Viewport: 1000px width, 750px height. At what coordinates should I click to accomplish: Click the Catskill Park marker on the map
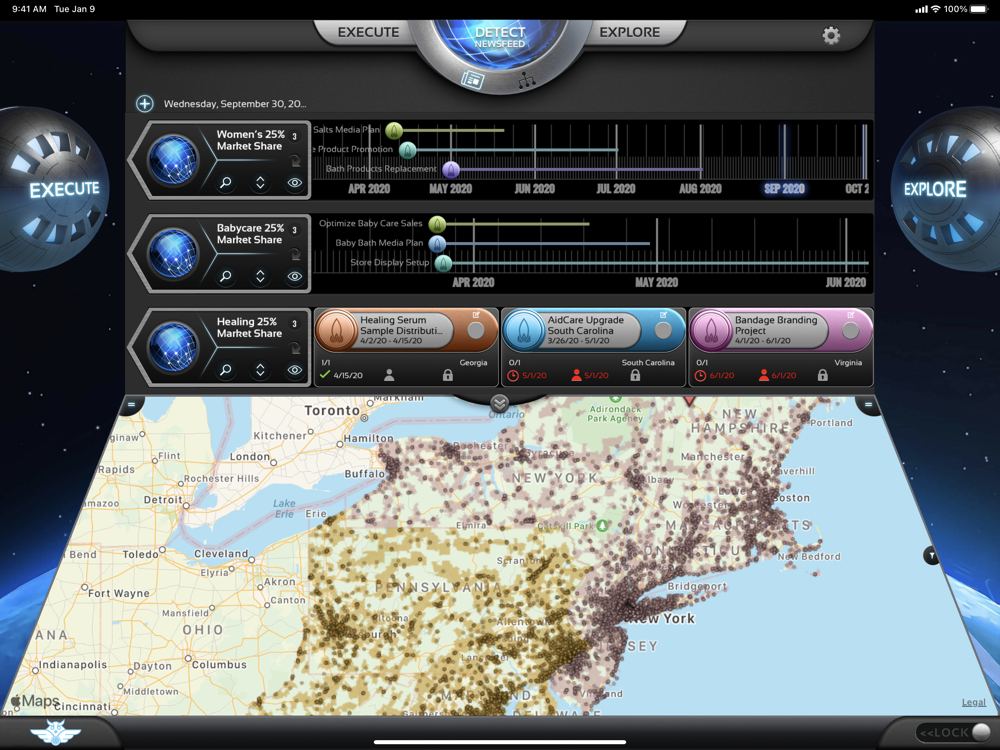[x=601, y=526]
